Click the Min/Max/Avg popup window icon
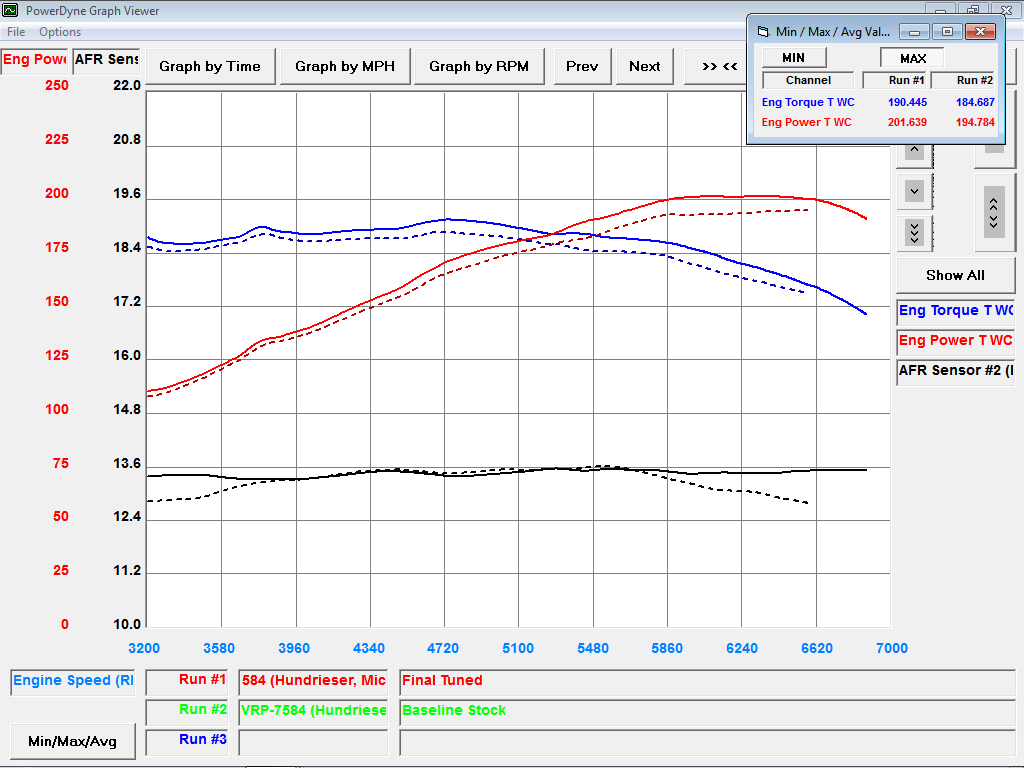 (x=762, y=32)
